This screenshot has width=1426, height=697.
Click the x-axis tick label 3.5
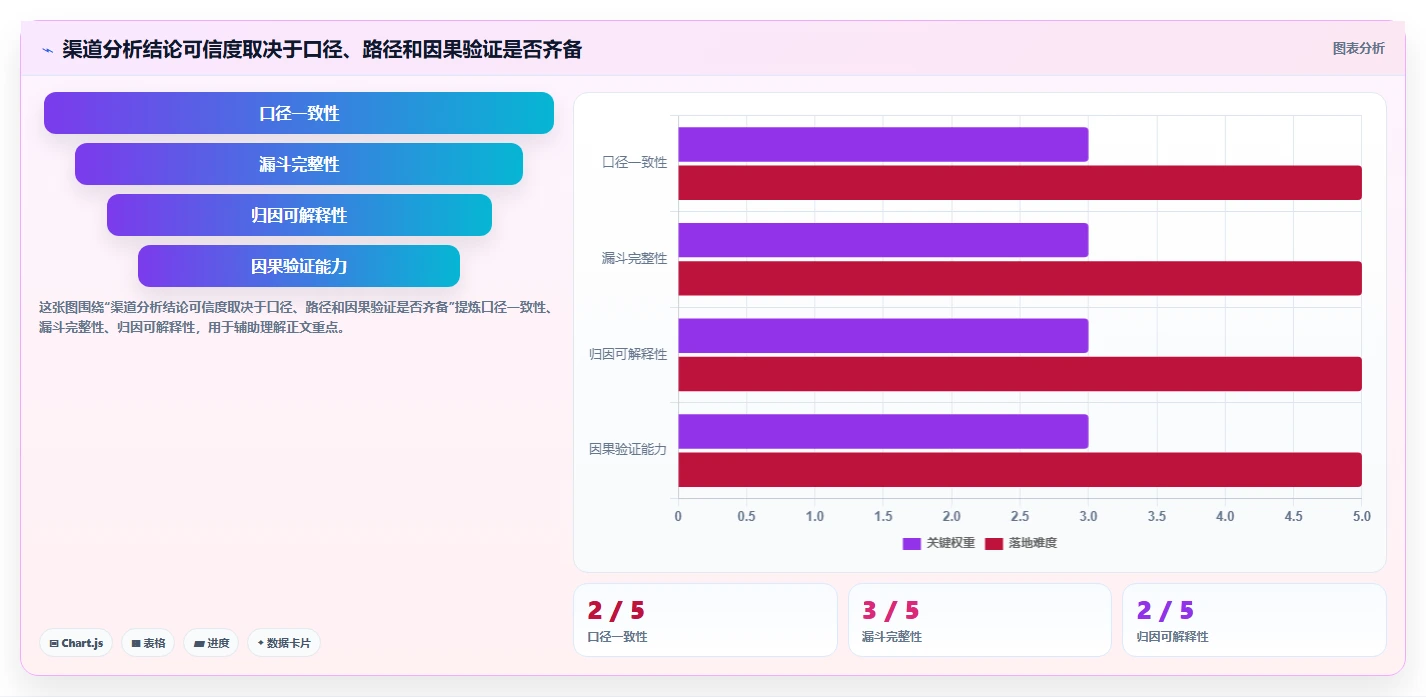coord(1156,516)
